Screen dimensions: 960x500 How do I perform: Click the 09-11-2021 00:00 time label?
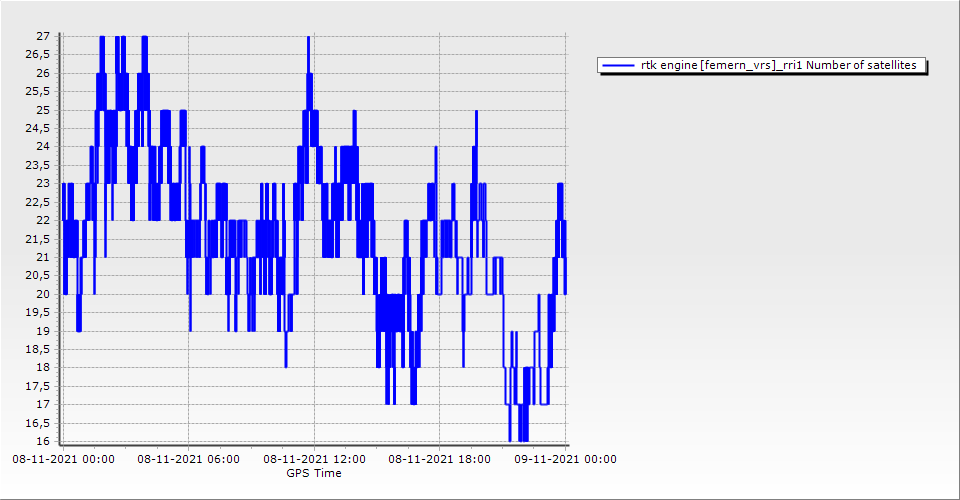point(564,459)
